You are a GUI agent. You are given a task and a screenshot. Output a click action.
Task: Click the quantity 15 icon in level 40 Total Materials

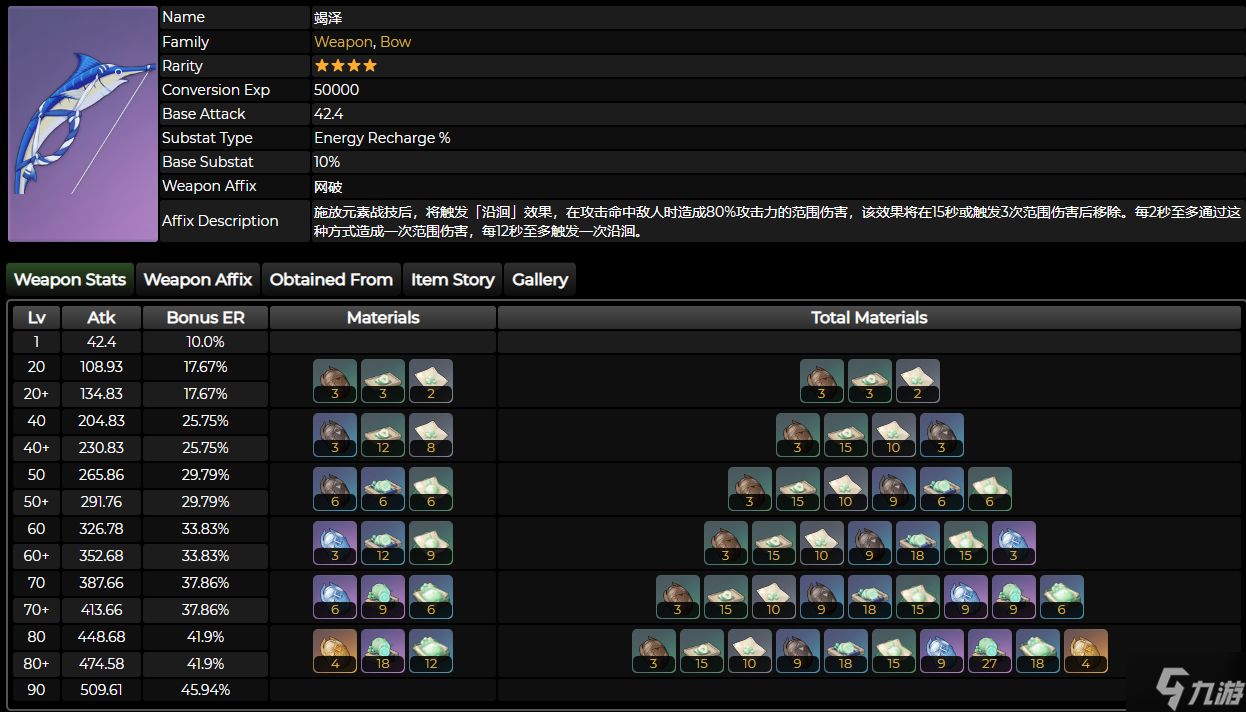coord(846,435)
